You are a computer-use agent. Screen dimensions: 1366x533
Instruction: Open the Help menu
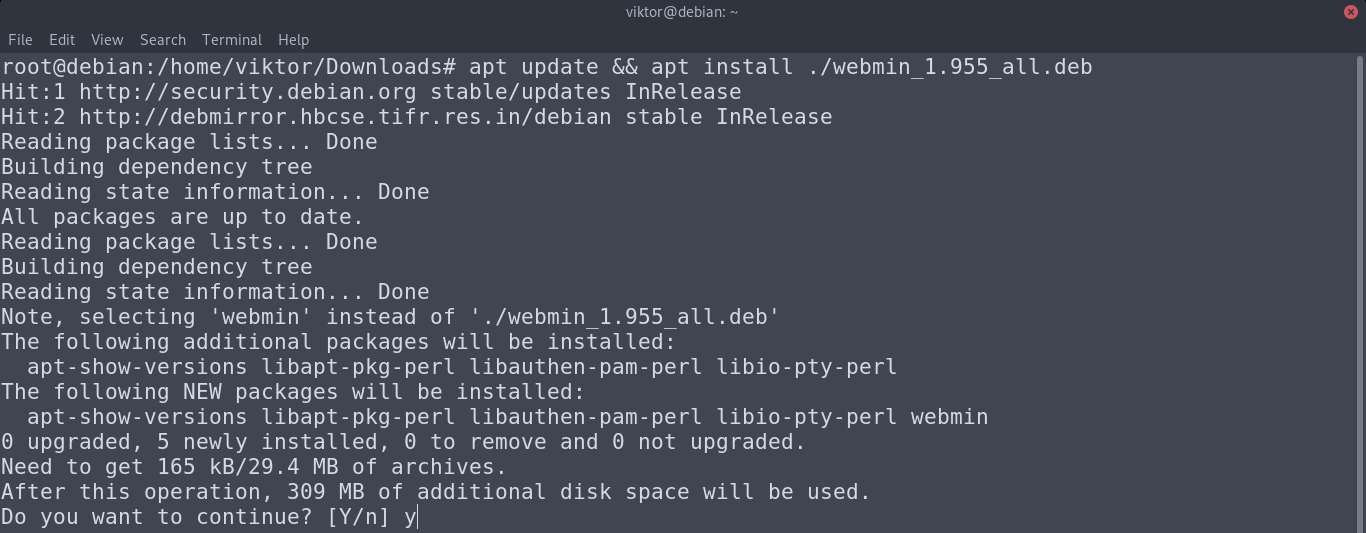tap(293, 40)
